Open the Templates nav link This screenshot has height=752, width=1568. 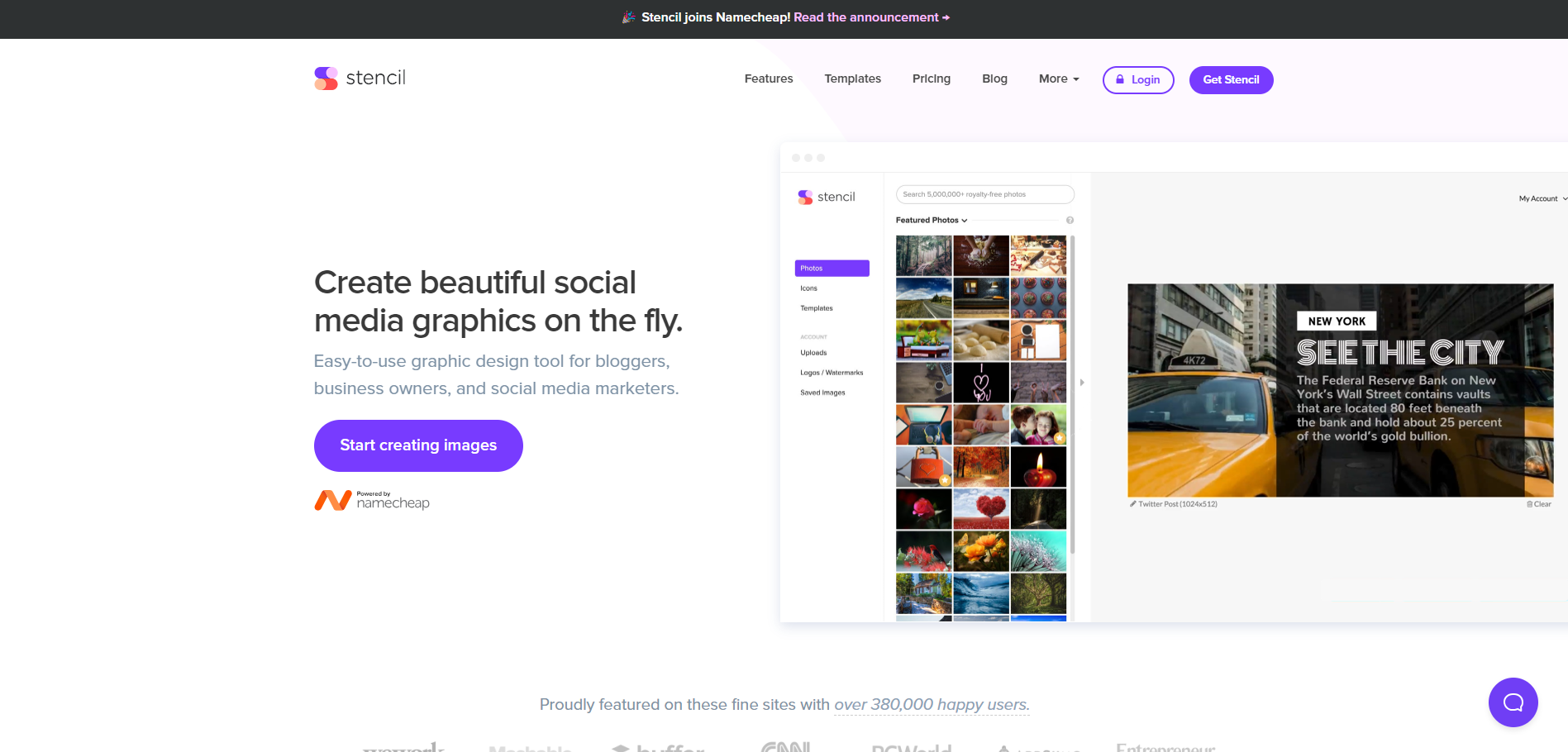tap(852, 79)
